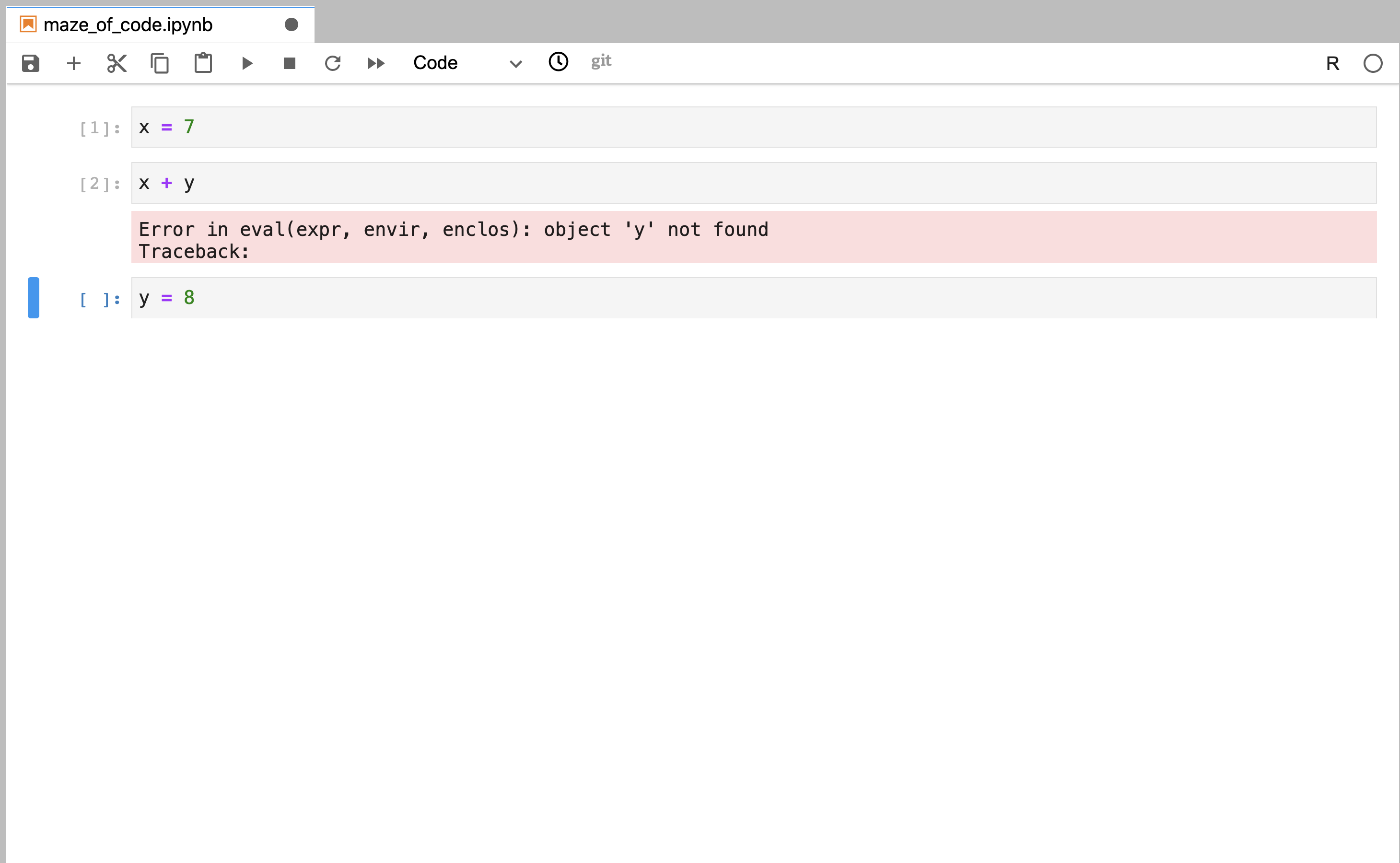This screenshot has width=1400, height=863.
Task: Restart kernel and run all cells
Action: [x=376, y=63]
